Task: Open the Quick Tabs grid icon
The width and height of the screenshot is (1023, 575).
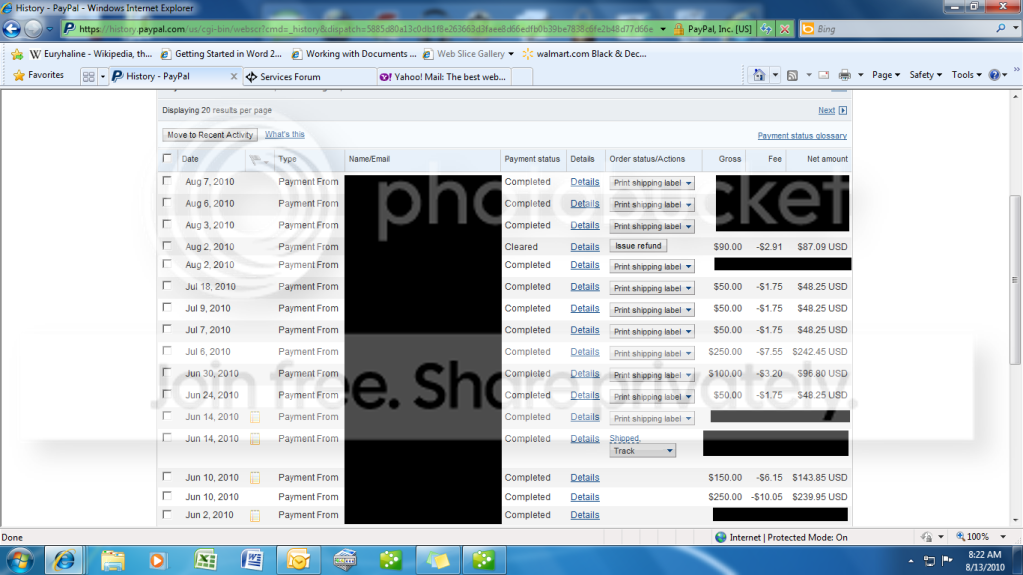Action: coord(89,76)
